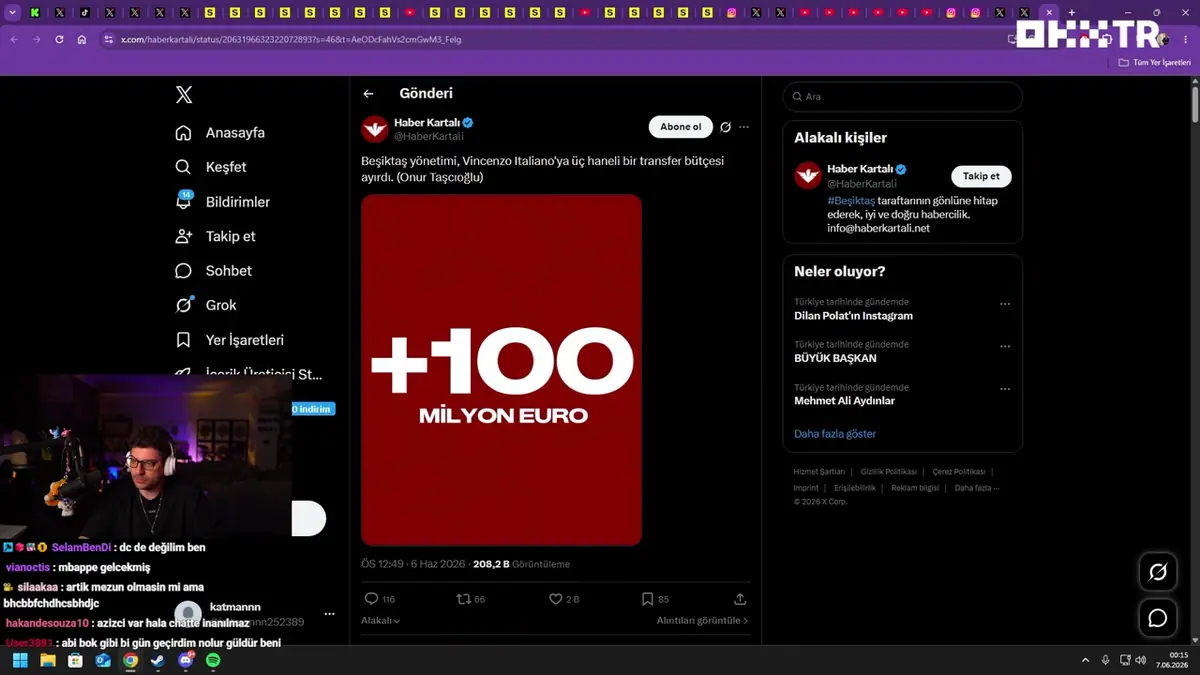Open Sohbet messages section
This screenshot has height=675, width=1200.
(x=213, y=271)
